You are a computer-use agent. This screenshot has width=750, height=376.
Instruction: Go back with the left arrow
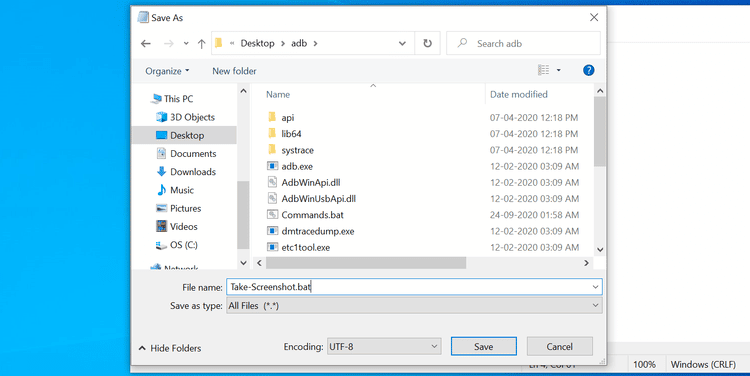pyautogui.click(x=146, y=44)
